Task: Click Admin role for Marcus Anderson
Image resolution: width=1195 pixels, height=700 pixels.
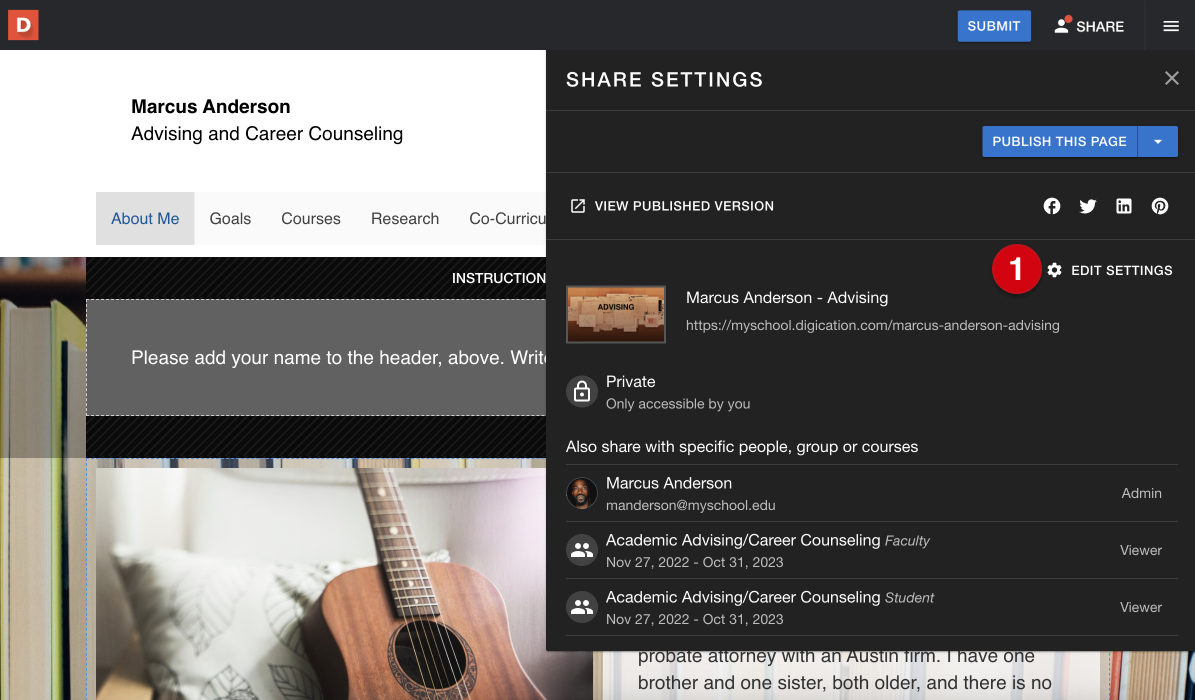Action: 1141,493
